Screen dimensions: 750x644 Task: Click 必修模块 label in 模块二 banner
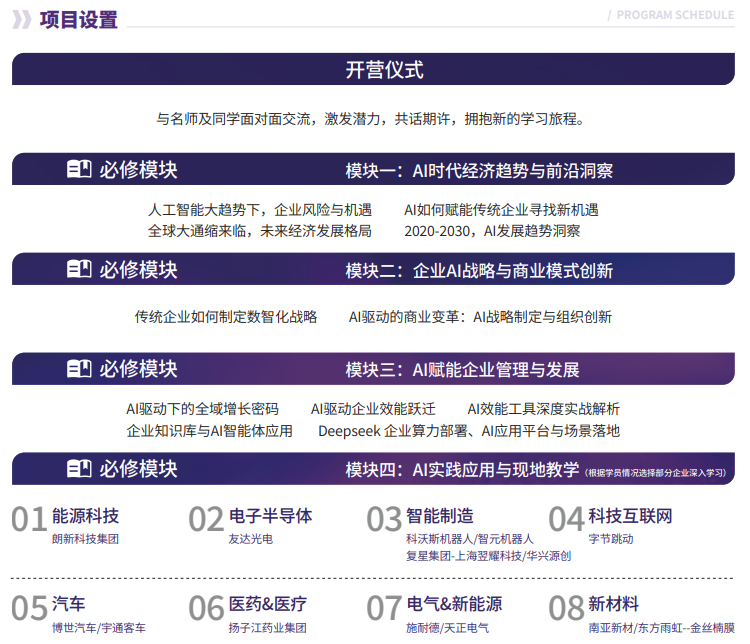pyautogui.click(x=138, y=269)
